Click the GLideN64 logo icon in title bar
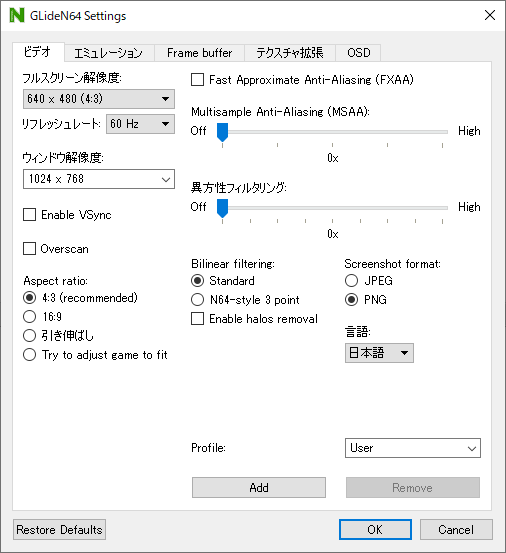This screenshot has width=506, height=553. pyautogui.click(x=17, y=16)
